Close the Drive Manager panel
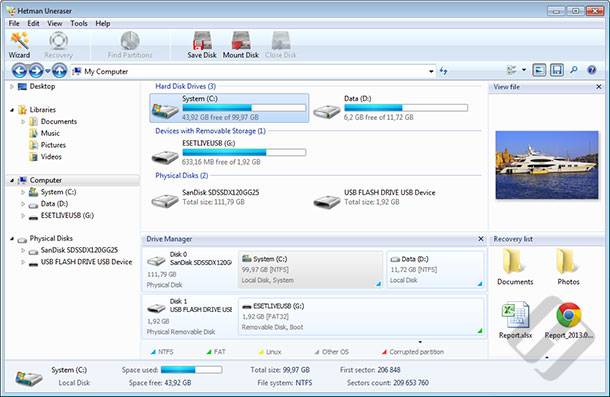610x397 pixels. pos(481,239)
